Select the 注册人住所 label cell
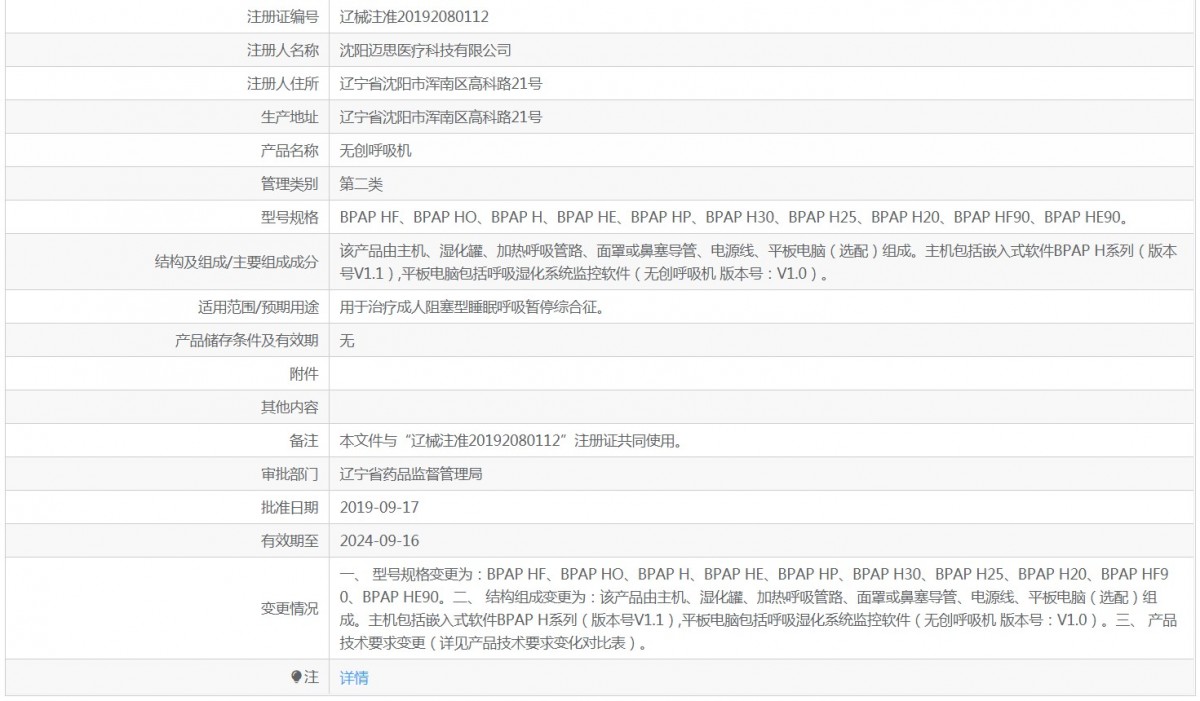Image resolution: width=1200 pixels, height=701 pixels. [x=166, y=84]
